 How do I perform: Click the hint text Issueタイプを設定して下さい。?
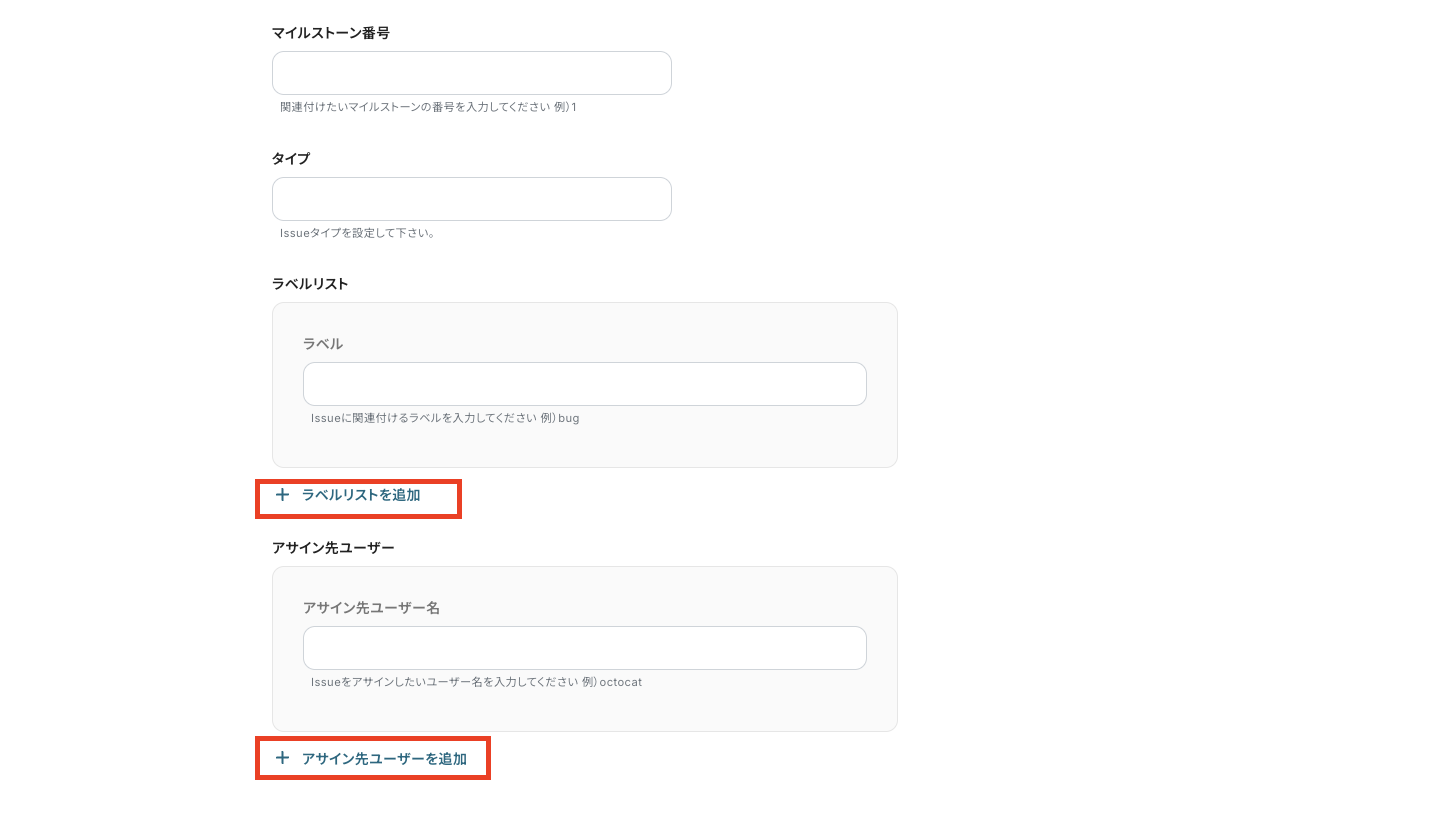pos(357,233)
